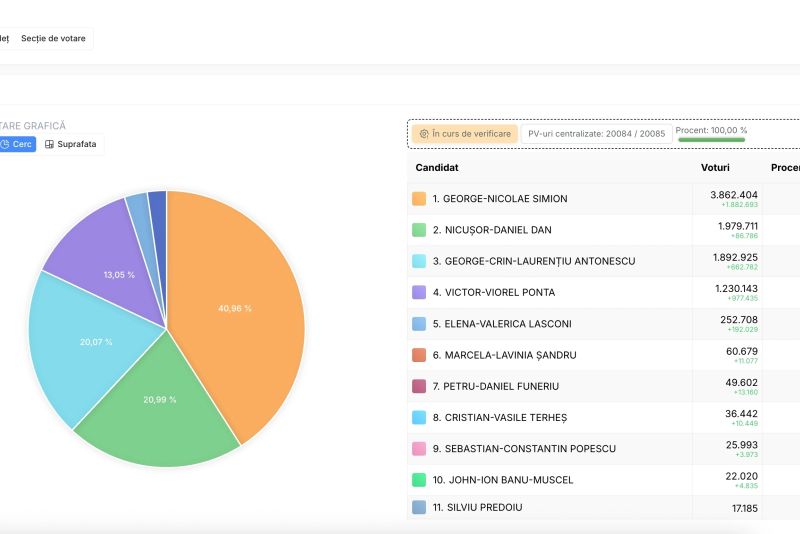Click the În curs de verificare badge

464,133
